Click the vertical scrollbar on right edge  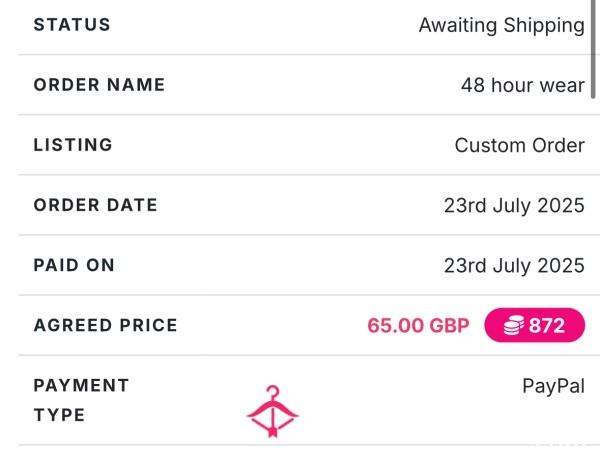pos(593,49)
